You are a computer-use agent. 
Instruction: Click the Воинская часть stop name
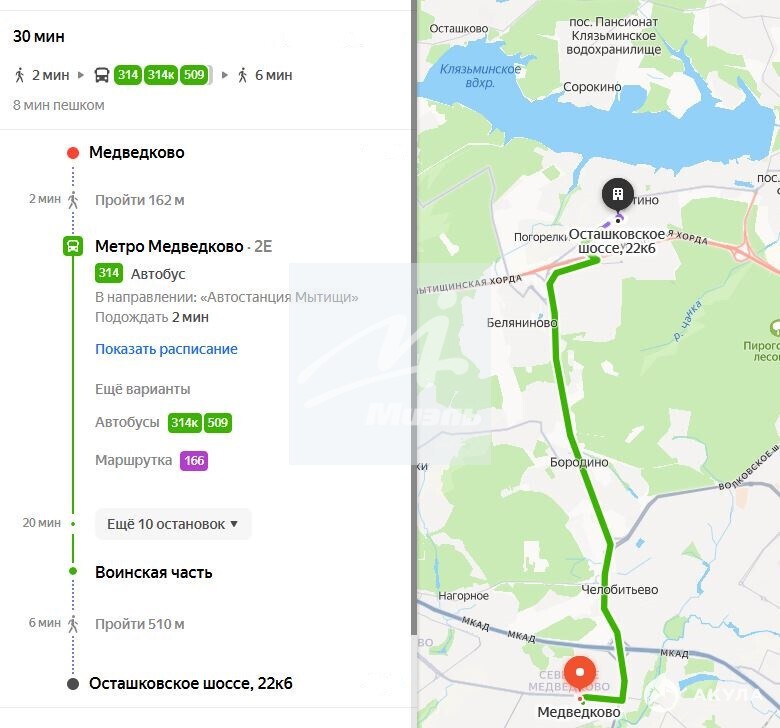point(154,572)
